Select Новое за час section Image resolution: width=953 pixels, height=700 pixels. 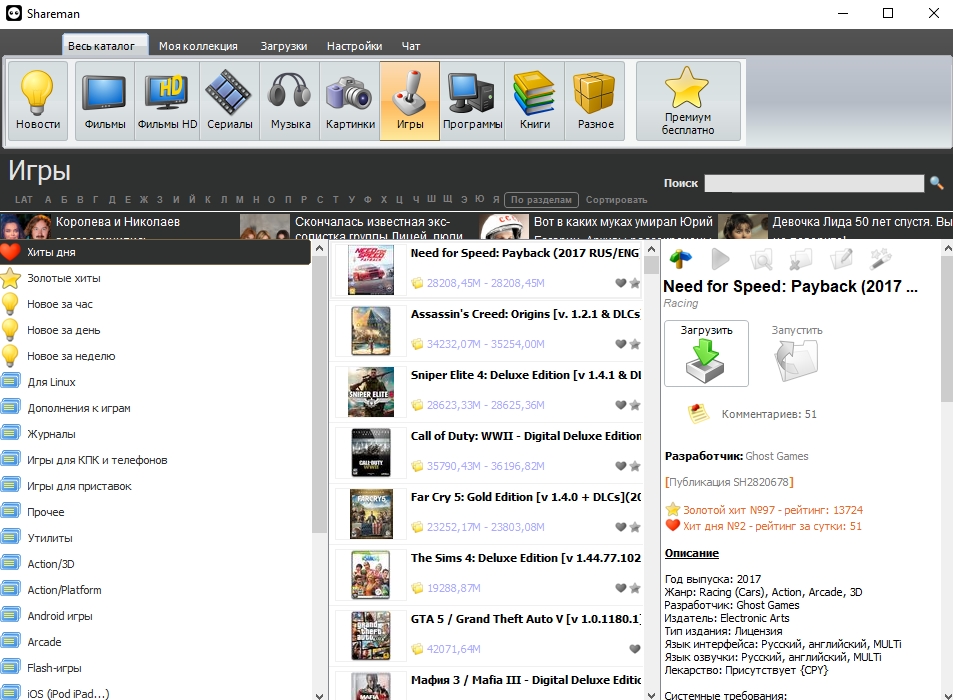click(x=155, y=304)
